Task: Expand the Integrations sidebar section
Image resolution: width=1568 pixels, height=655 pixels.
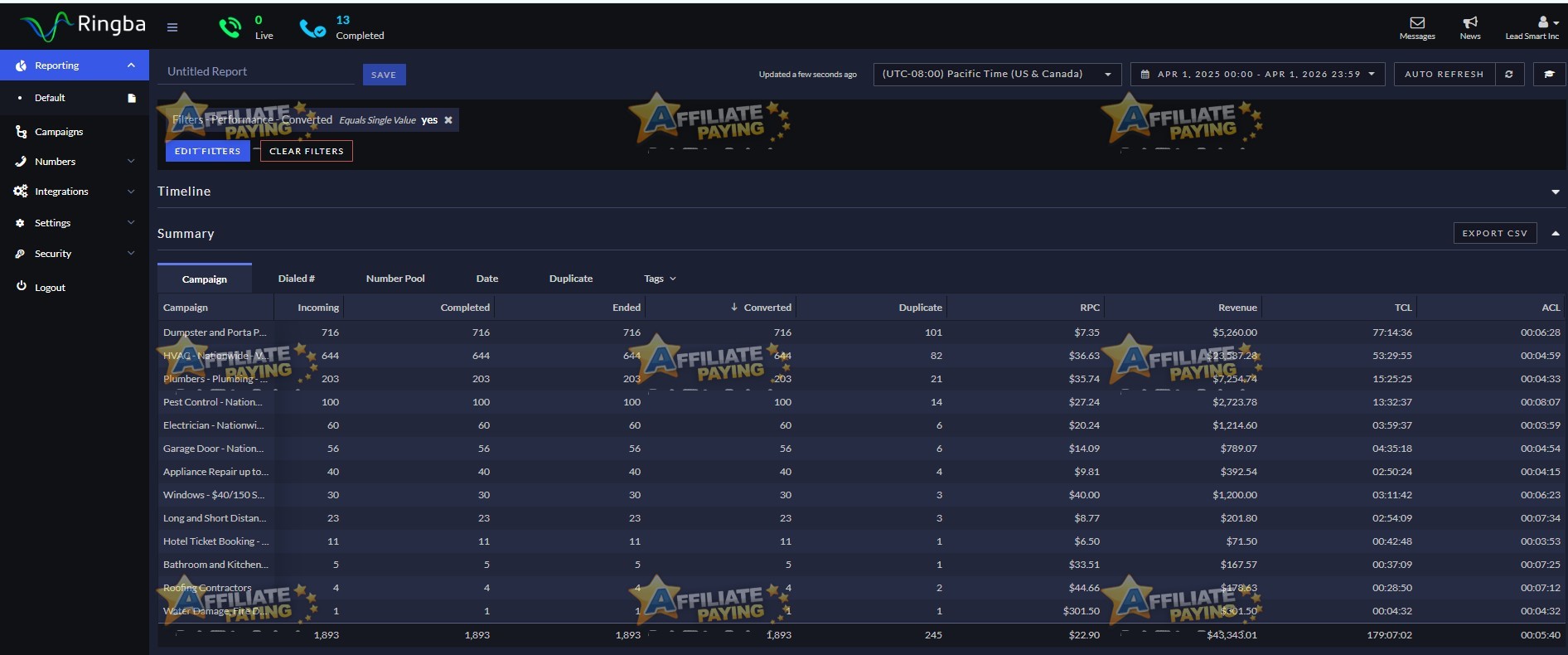Action: tap(131, 192)
